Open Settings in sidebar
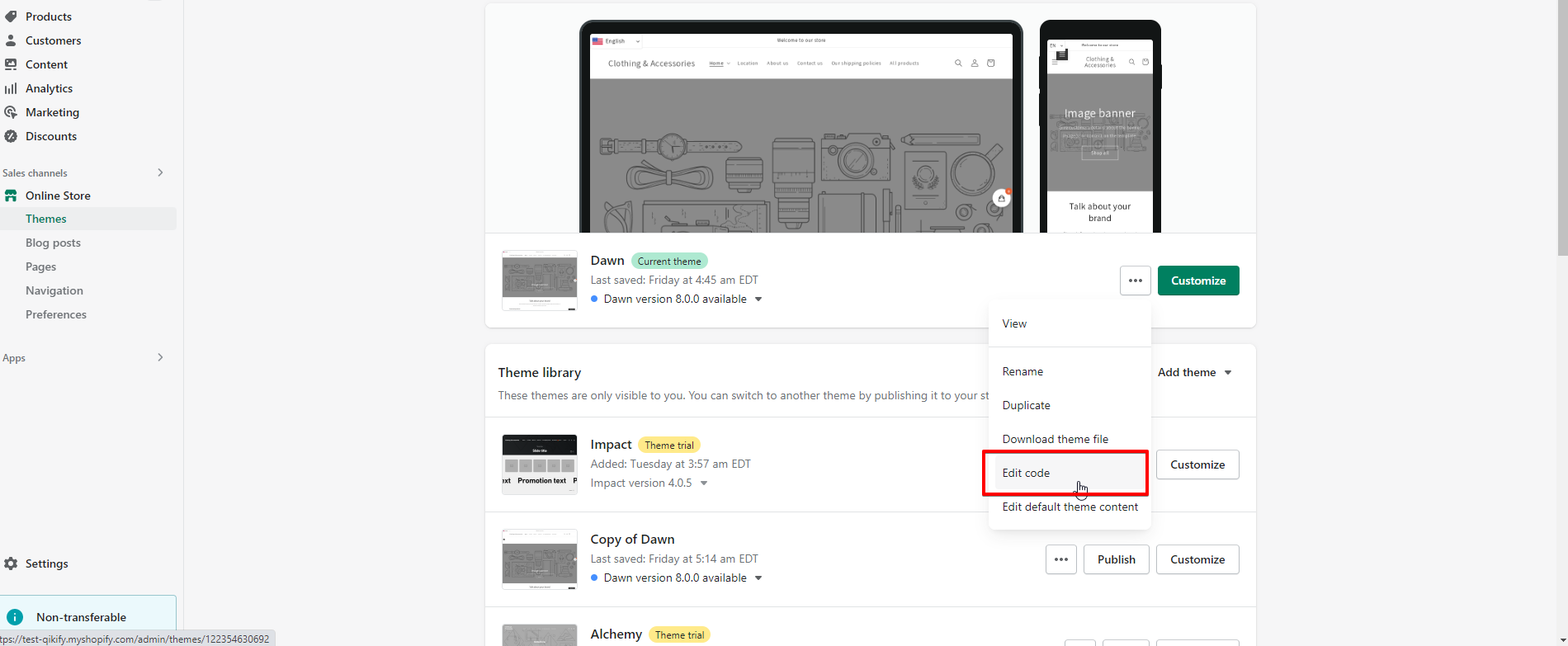 46,563
